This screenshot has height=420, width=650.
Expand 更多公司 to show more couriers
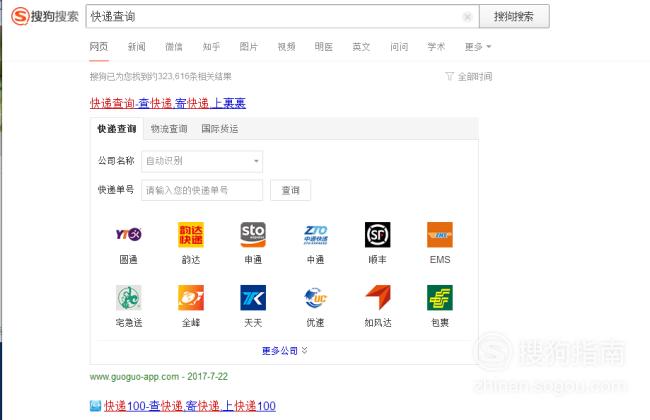pyautogui.click(x=284, y=351)
